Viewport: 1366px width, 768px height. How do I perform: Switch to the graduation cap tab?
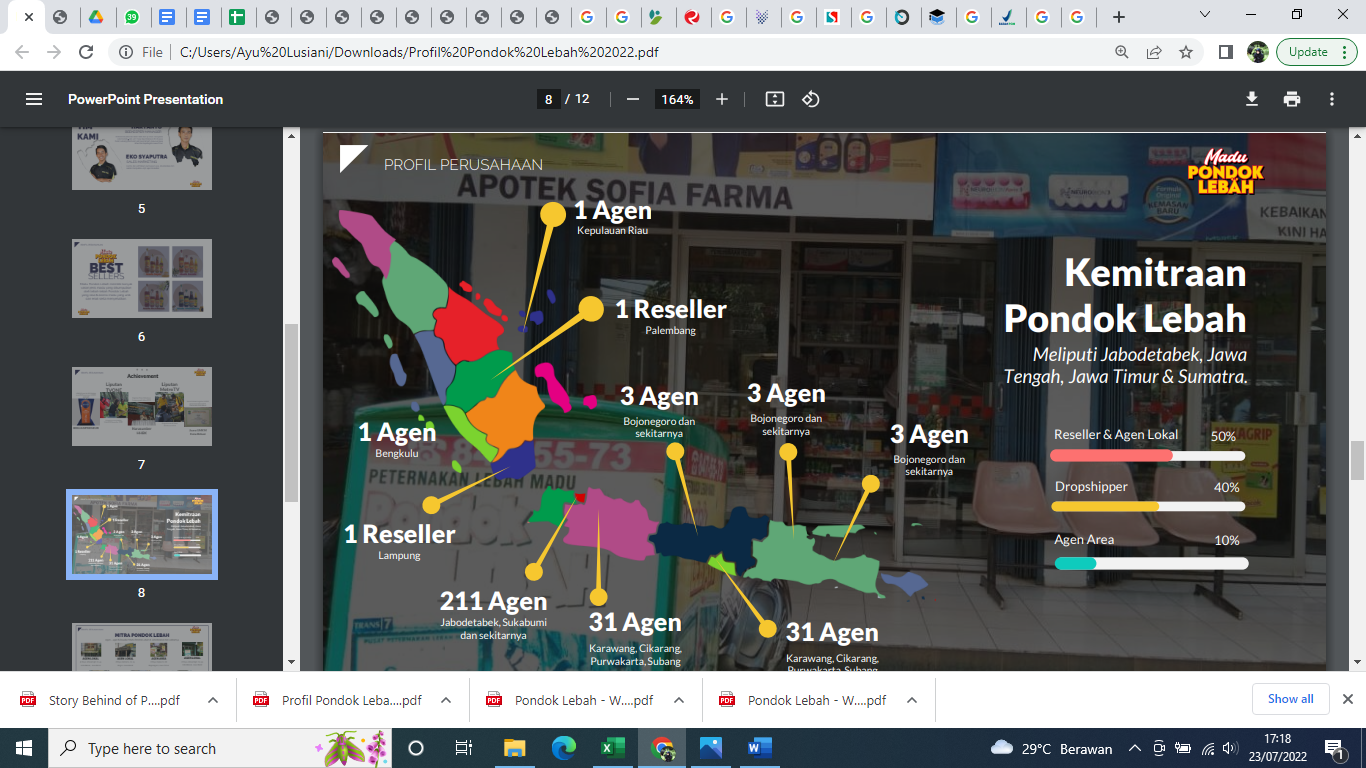(x=936, y=17)
